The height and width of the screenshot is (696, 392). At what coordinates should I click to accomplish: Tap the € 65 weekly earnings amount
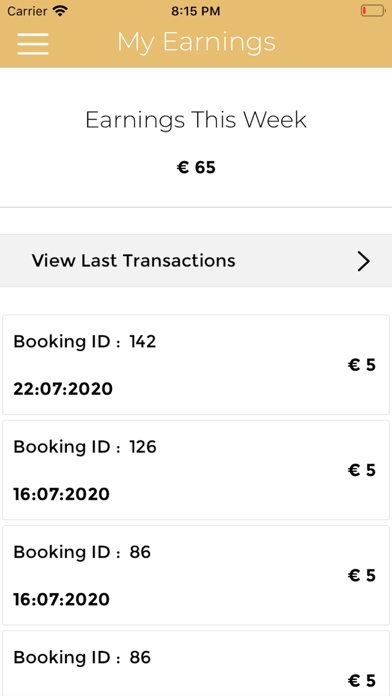click(196, 168)
